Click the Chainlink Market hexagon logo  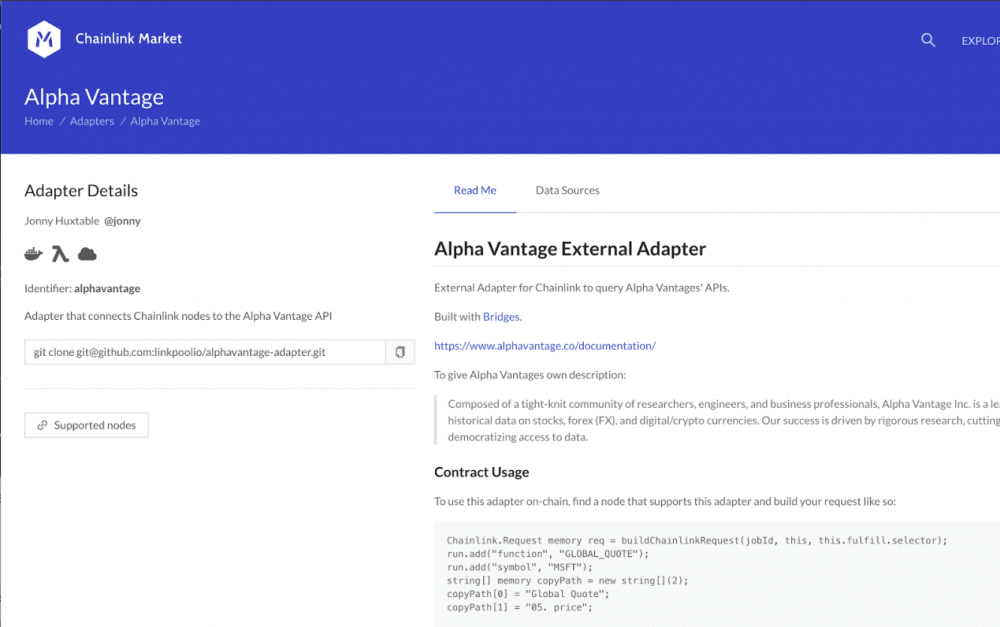pos(43,39)
